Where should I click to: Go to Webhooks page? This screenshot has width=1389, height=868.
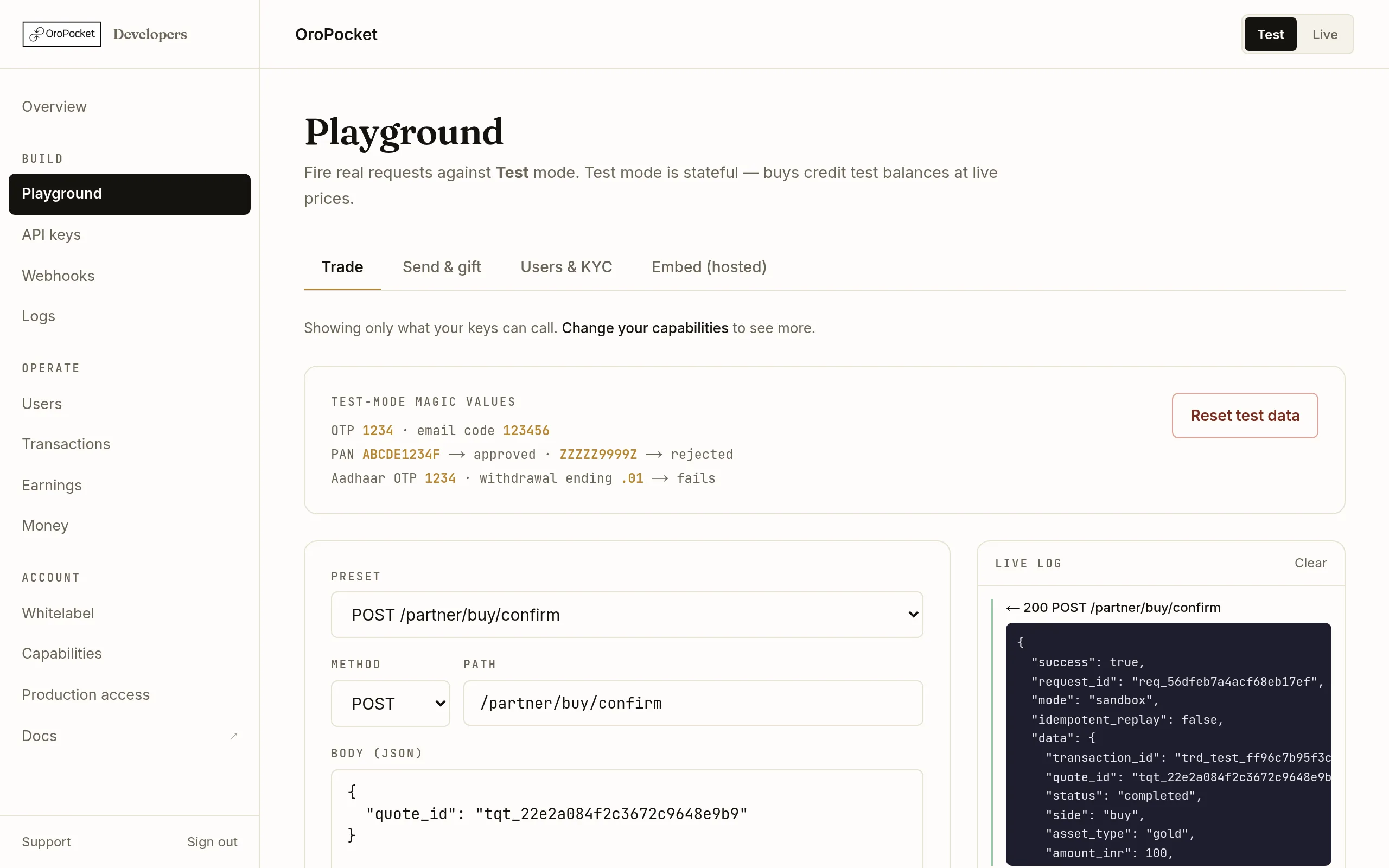[129, 276]
